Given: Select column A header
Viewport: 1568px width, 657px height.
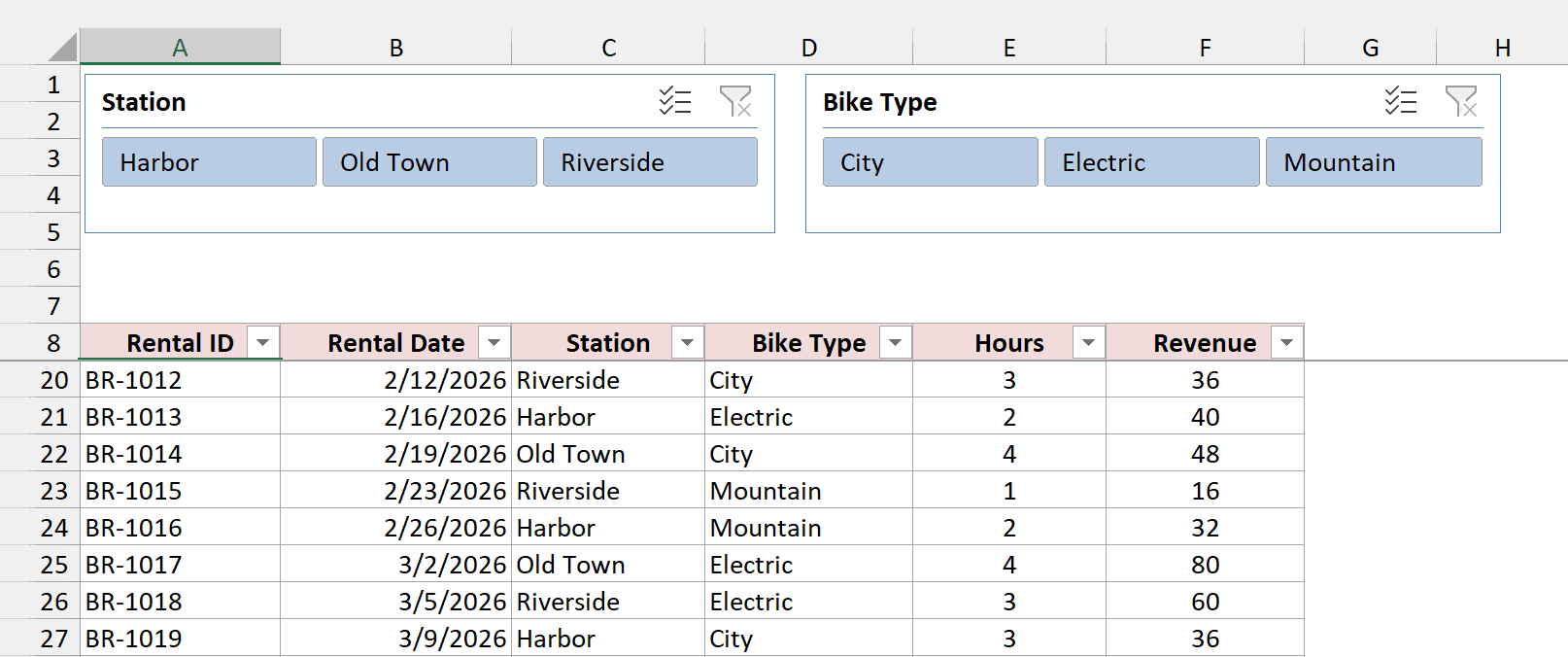Looking at the screenshot, I should pos(180,47).
